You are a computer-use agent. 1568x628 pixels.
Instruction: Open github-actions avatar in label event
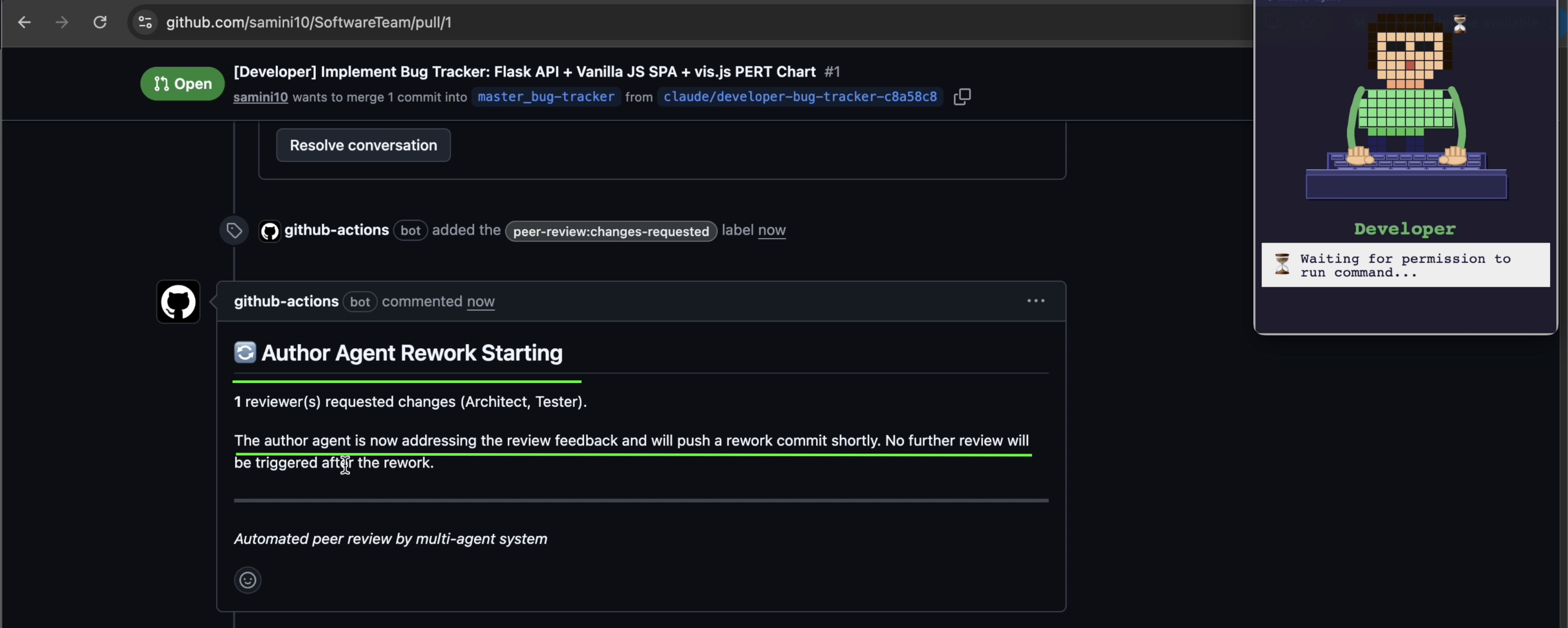pyautogui.click(x=269, y=231)
